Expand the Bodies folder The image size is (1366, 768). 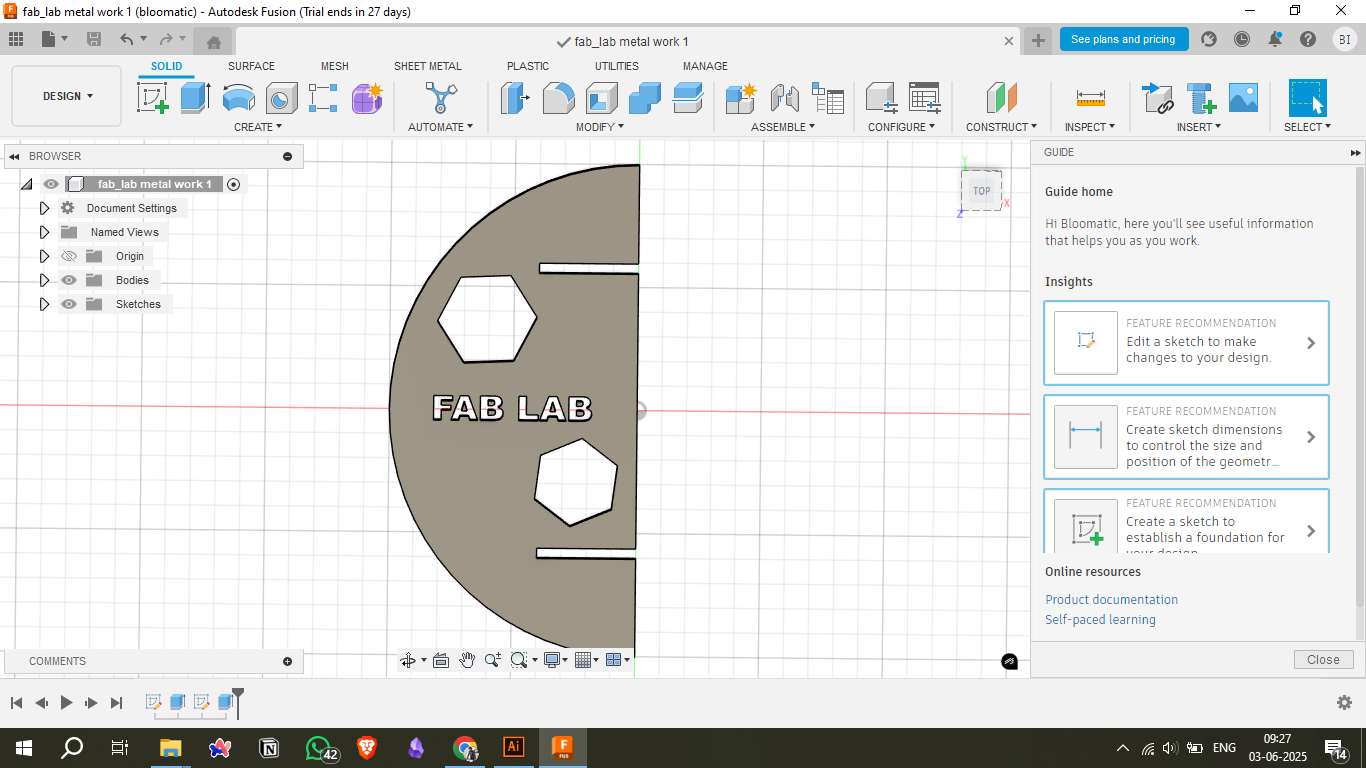pos(44,280)
